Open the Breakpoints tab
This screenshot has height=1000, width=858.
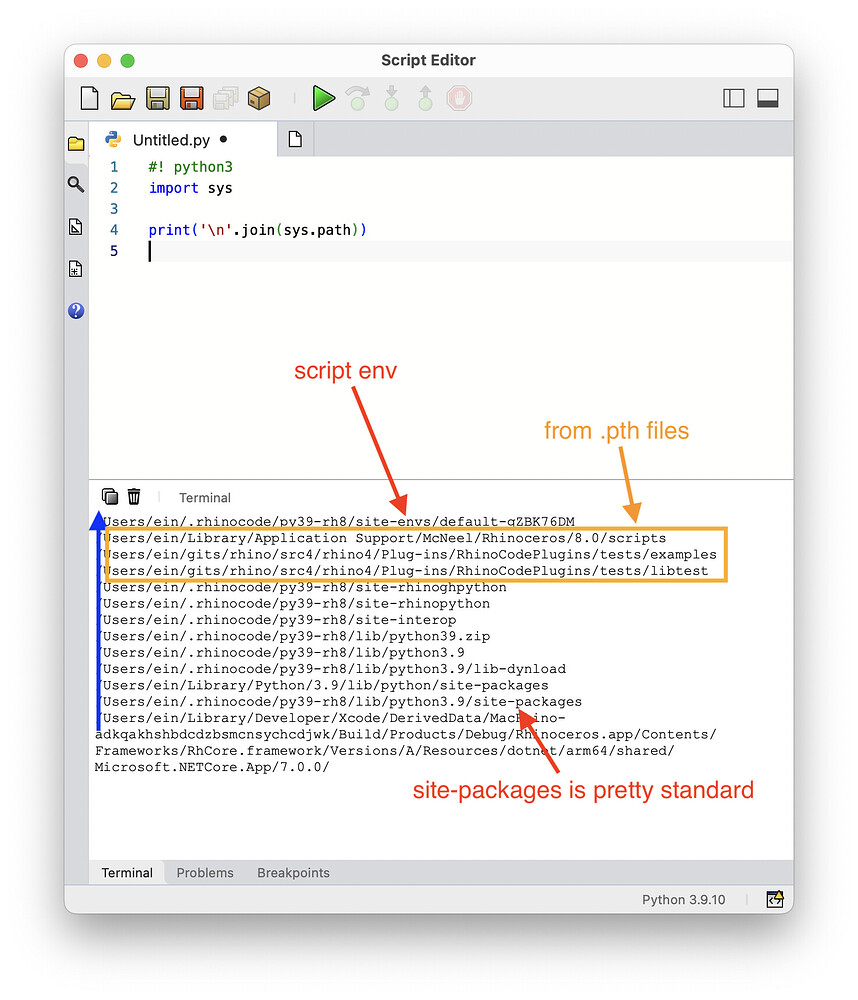(x=293, y=872)
